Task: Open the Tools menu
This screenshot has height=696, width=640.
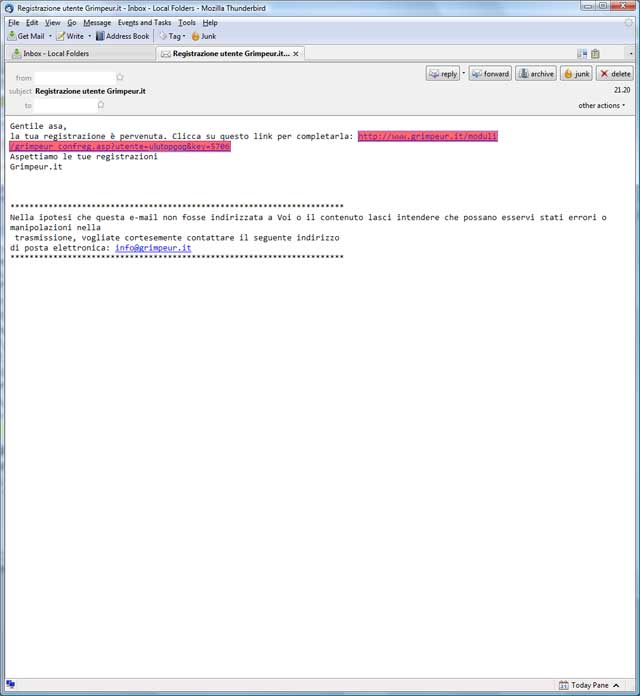Action: (187, 23)
